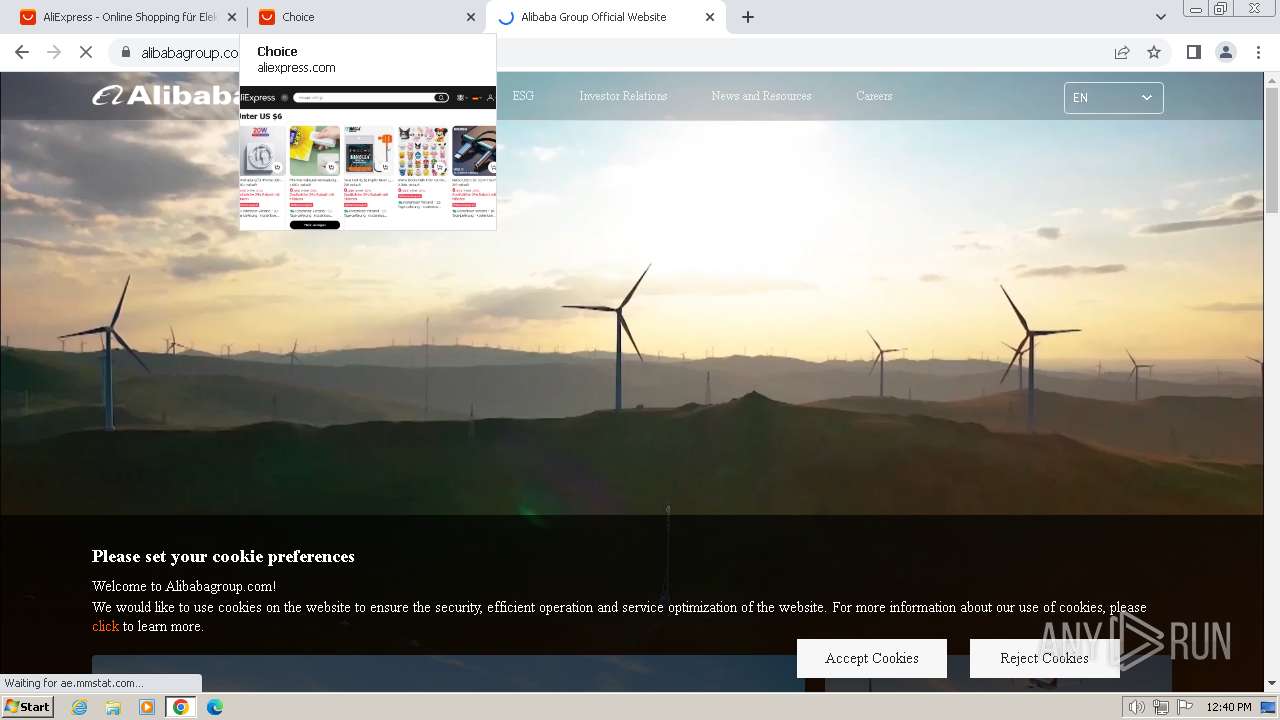Click Choice tab preview thumbnail

[x=368, y=158]
